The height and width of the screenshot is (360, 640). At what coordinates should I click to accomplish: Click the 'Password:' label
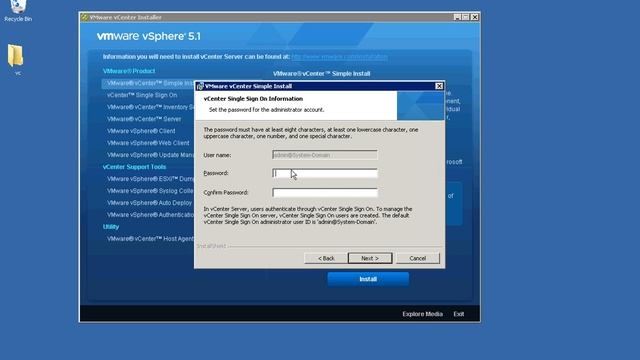216,173
